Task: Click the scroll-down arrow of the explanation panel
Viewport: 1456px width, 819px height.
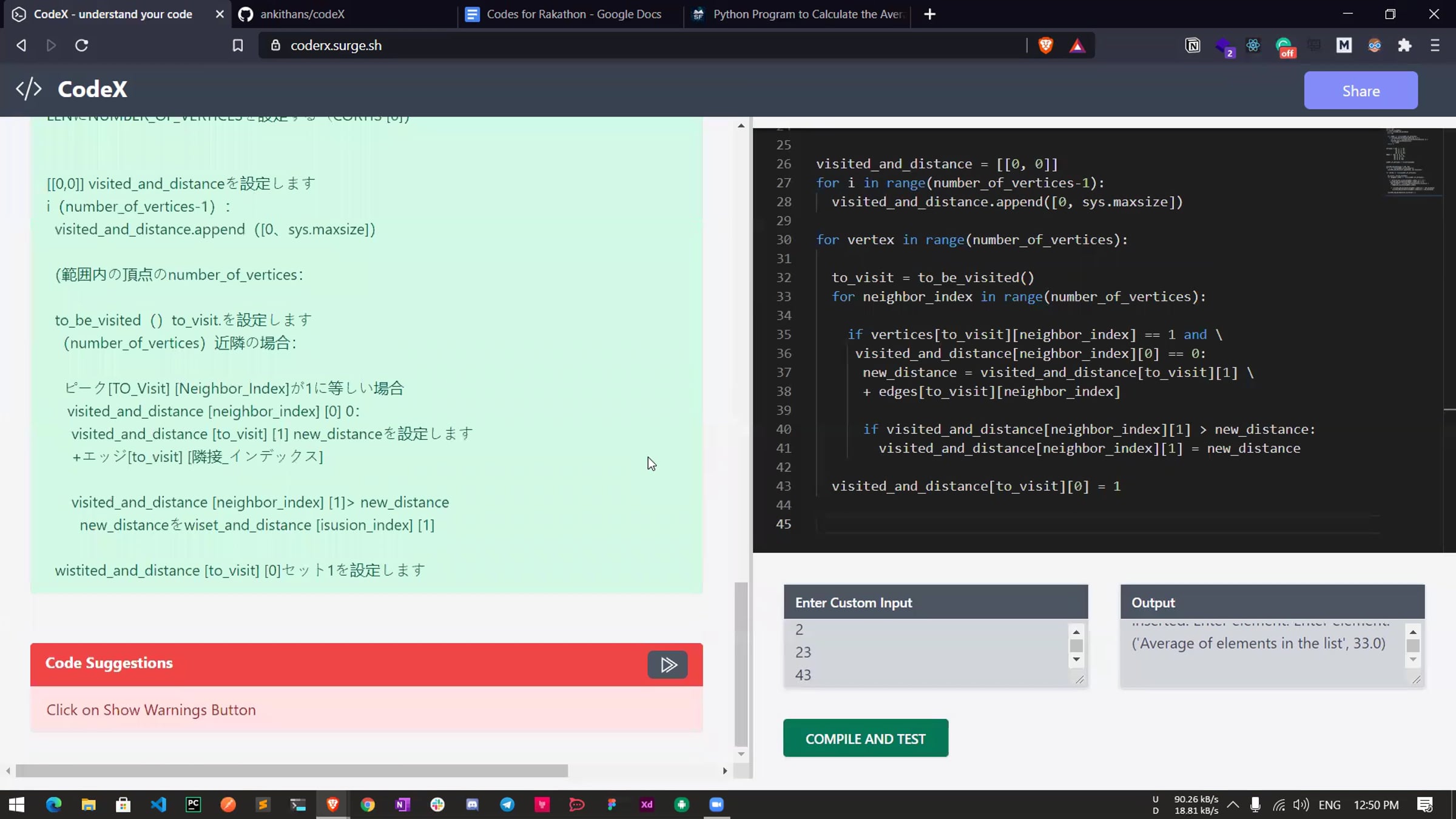Action: (741, 754)
